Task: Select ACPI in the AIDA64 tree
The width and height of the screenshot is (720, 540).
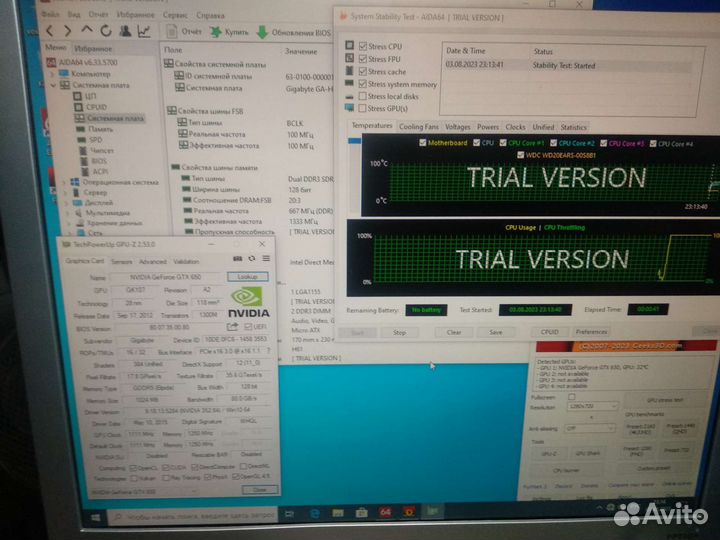Action: coord(94,171)
